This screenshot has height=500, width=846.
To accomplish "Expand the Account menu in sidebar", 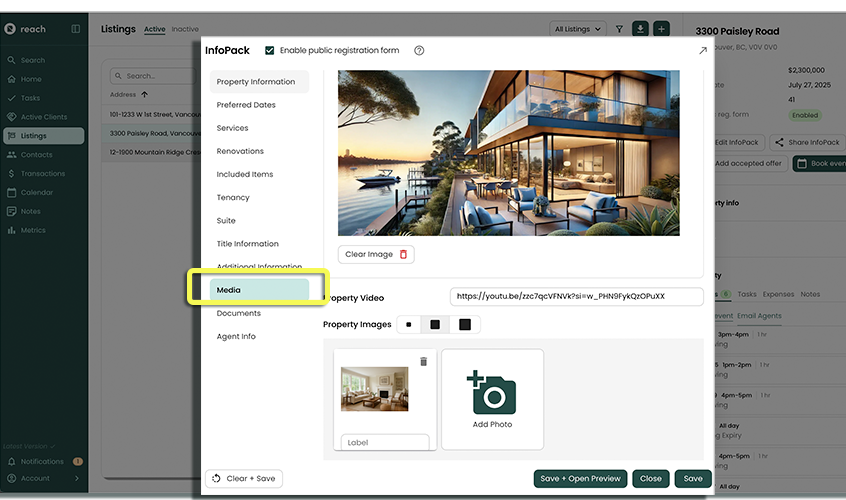I will click(x=77, y=478).
